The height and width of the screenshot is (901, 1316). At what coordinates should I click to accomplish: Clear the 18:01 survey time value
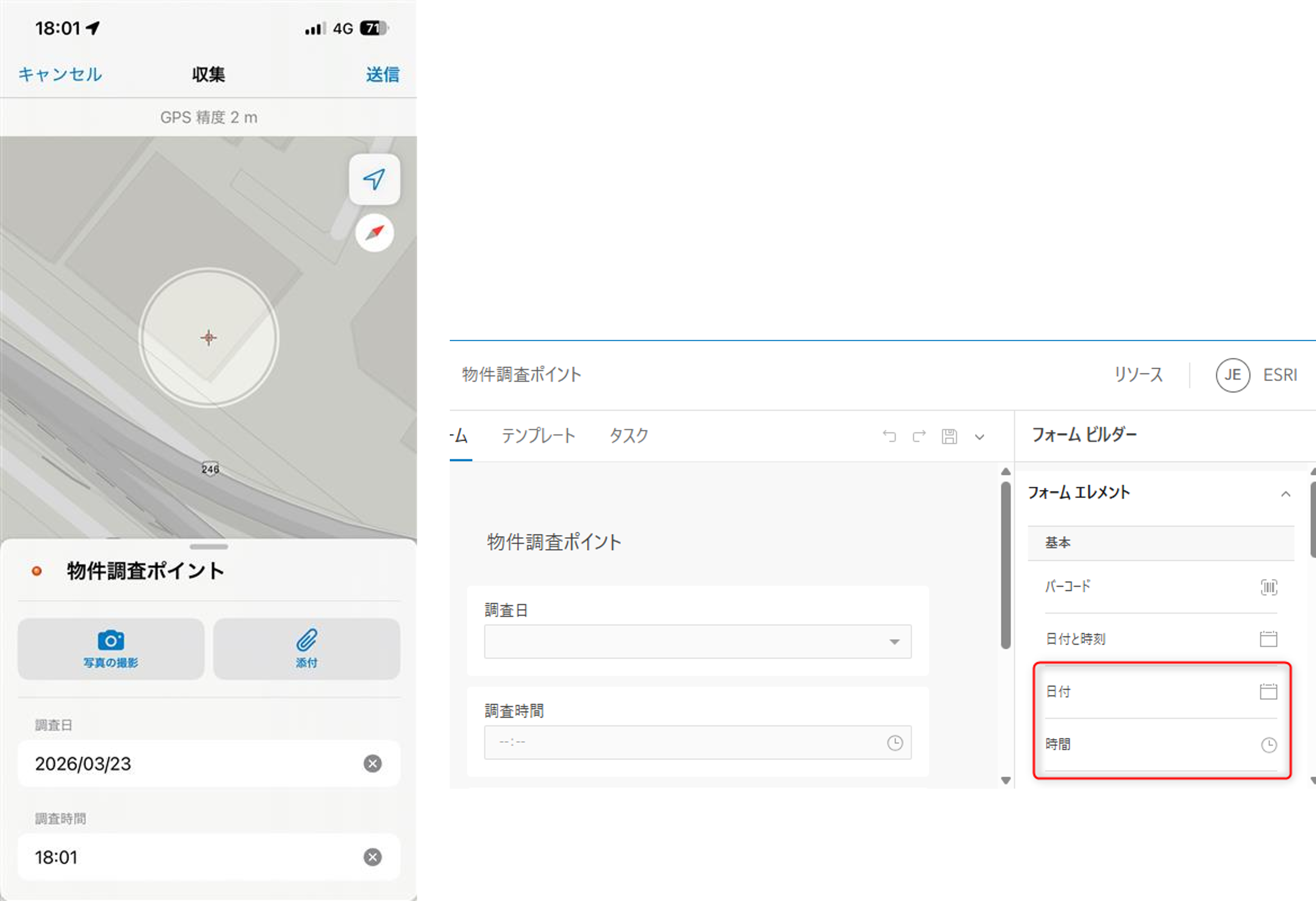point(372,857)
